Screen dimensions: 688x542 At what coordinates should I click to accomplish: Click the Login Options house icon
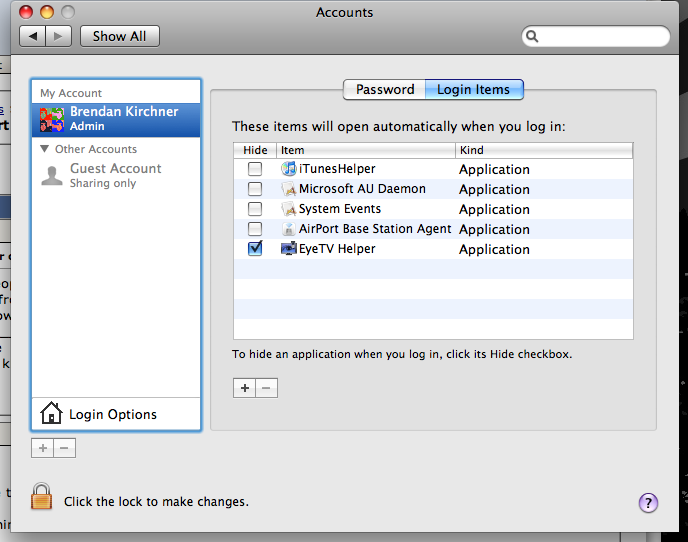[51, 413]
